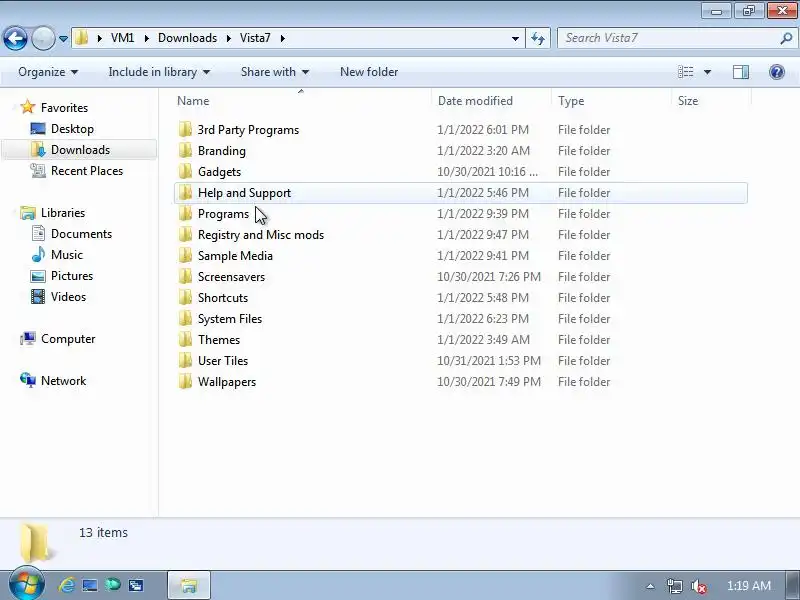Click VM1 in the address breadcrumb
The height and width of the screenshot is (600, 800).
pos(122,38)
